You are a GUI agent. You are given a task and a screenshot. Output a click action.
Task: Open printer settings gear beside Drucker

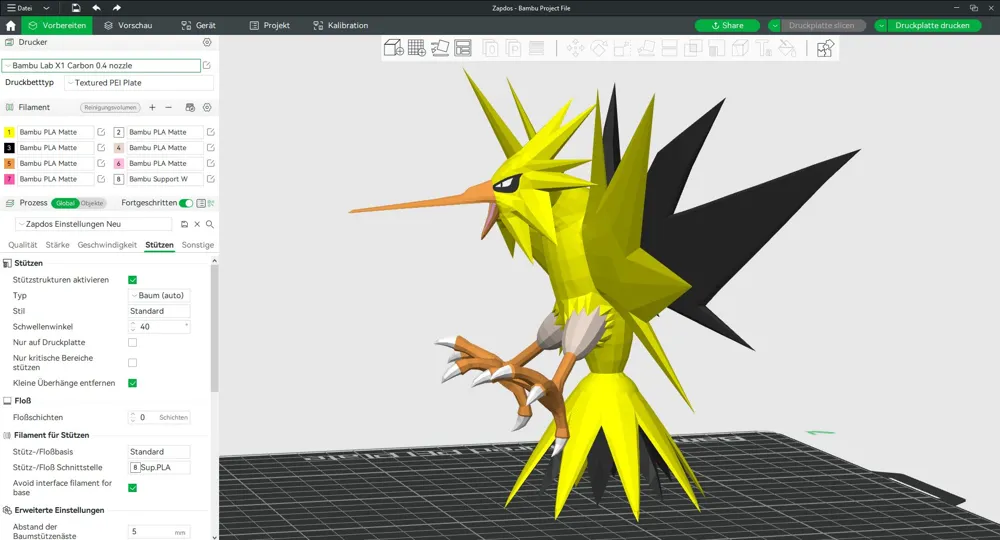pyautogui.click(x=207, y=42)
